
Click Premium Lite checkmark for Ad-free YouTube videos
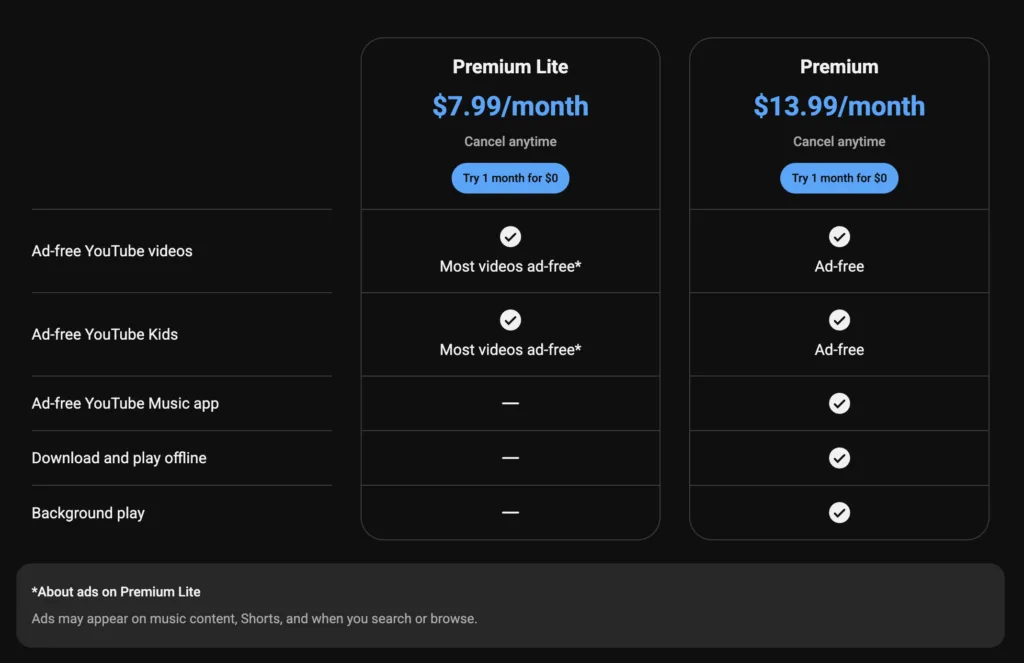[510, 236]
